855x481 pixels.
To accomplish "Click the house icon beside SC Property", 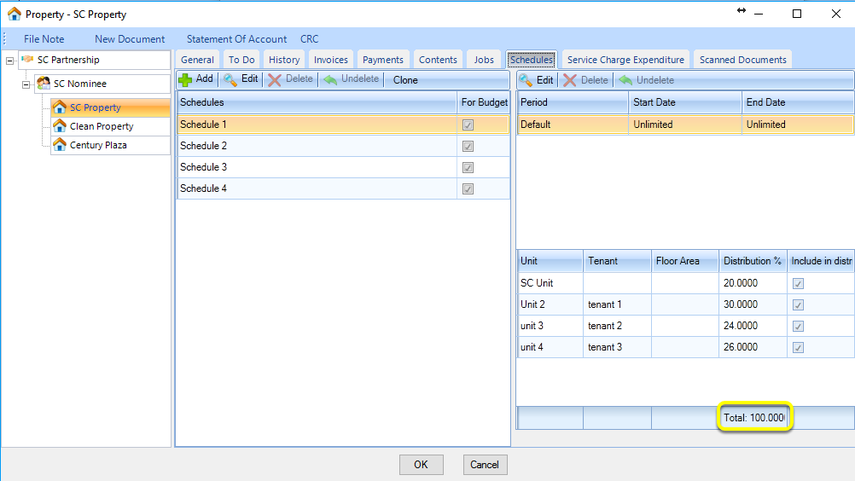I will pyautogui.click(x=59, y=107).
